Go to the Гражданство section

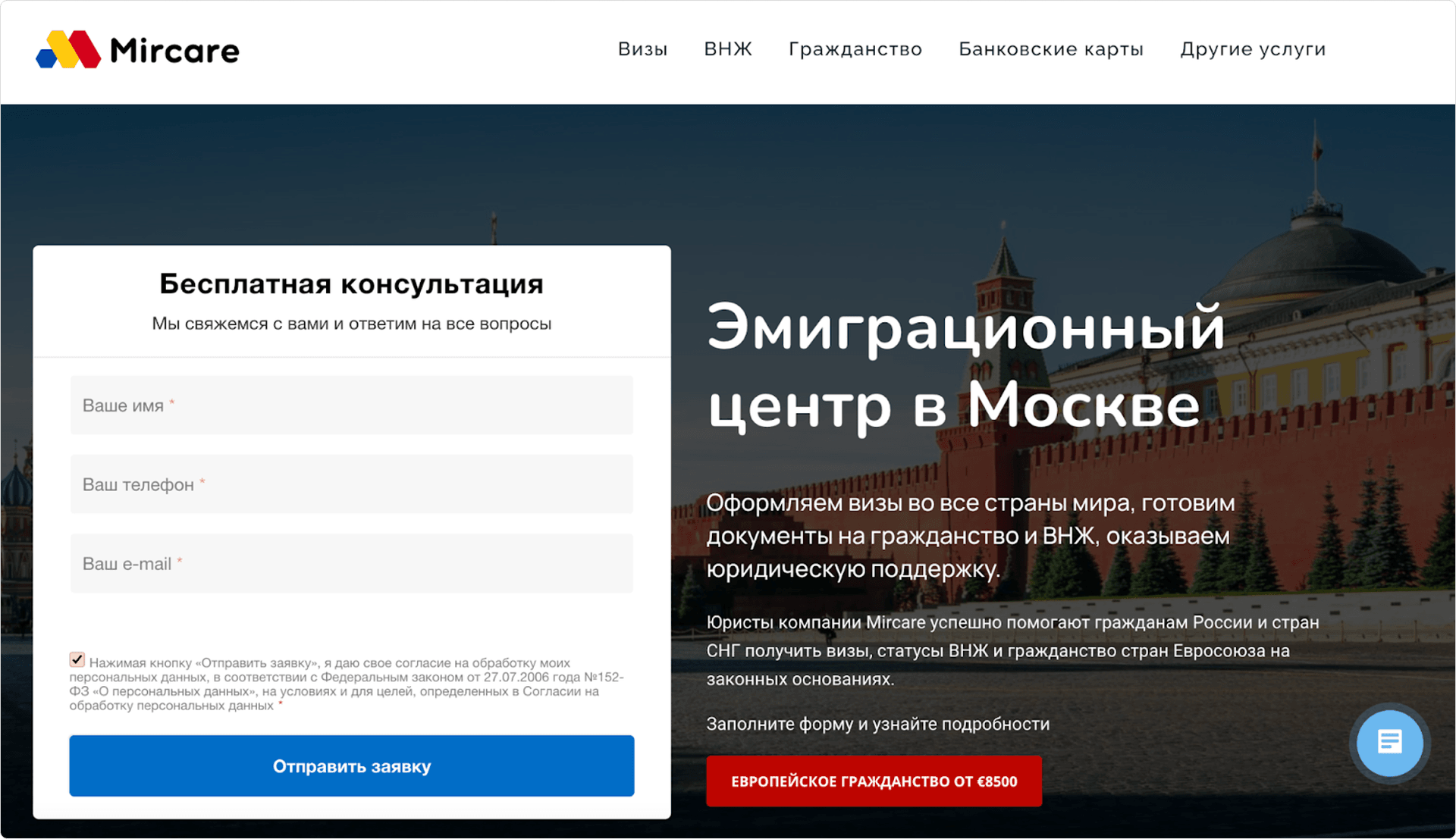855,49
